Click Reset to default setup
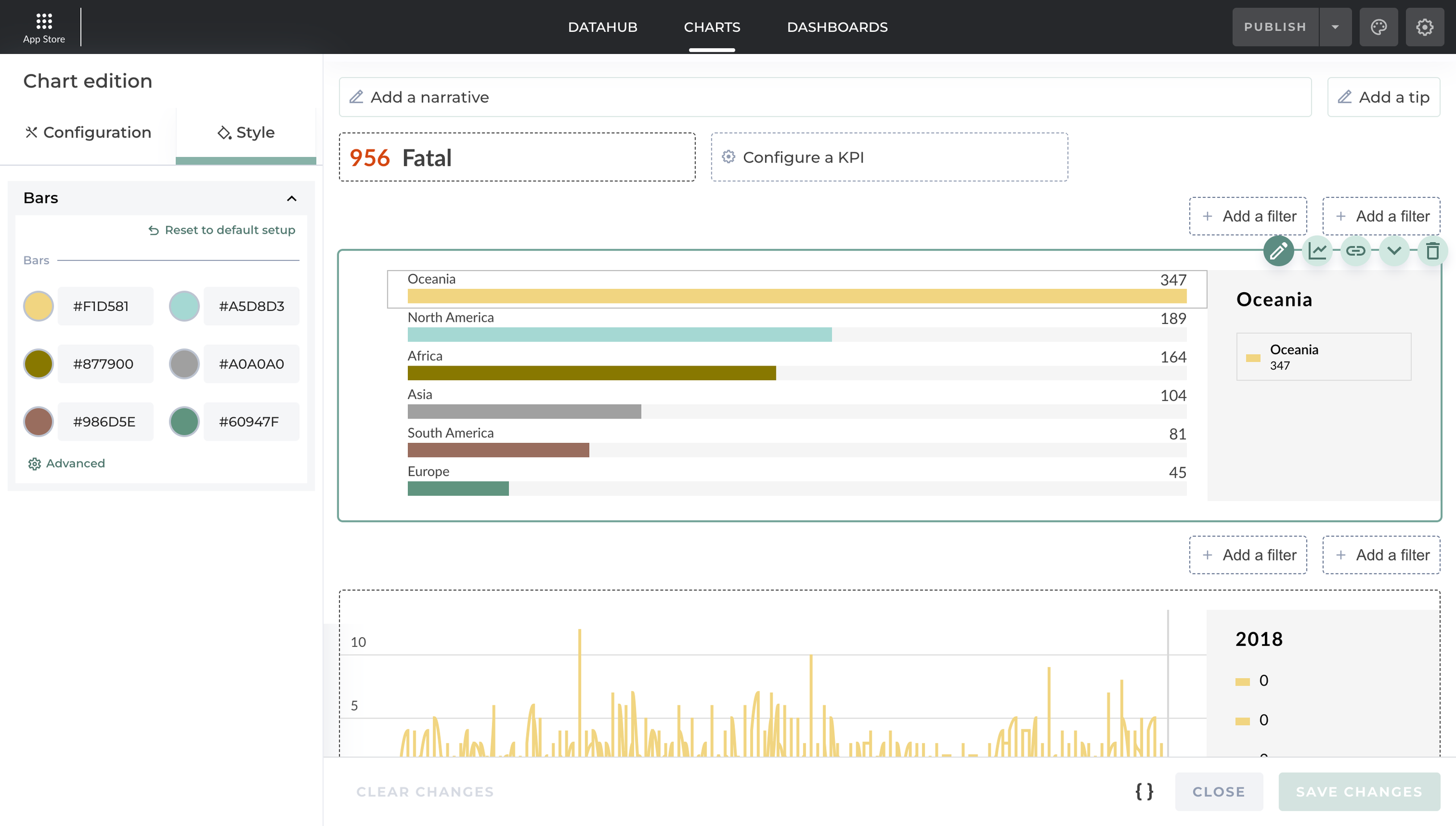This screenshot has width=1456, height=826. tap(222, 230)
